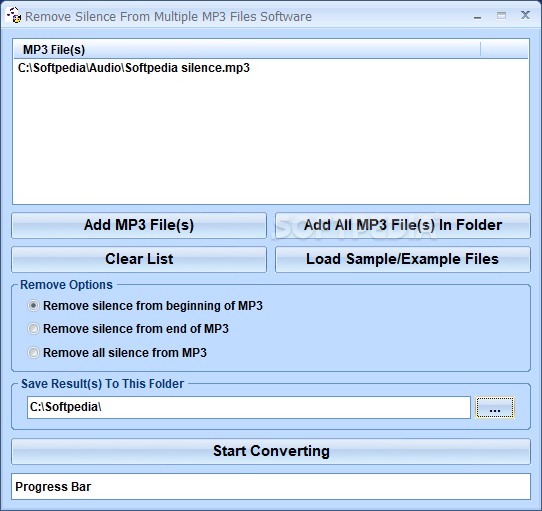The image size is (542, 511).
Task: Click the MP3 File(s) column header
Action: pyautogui.click(x=247, y=49)
